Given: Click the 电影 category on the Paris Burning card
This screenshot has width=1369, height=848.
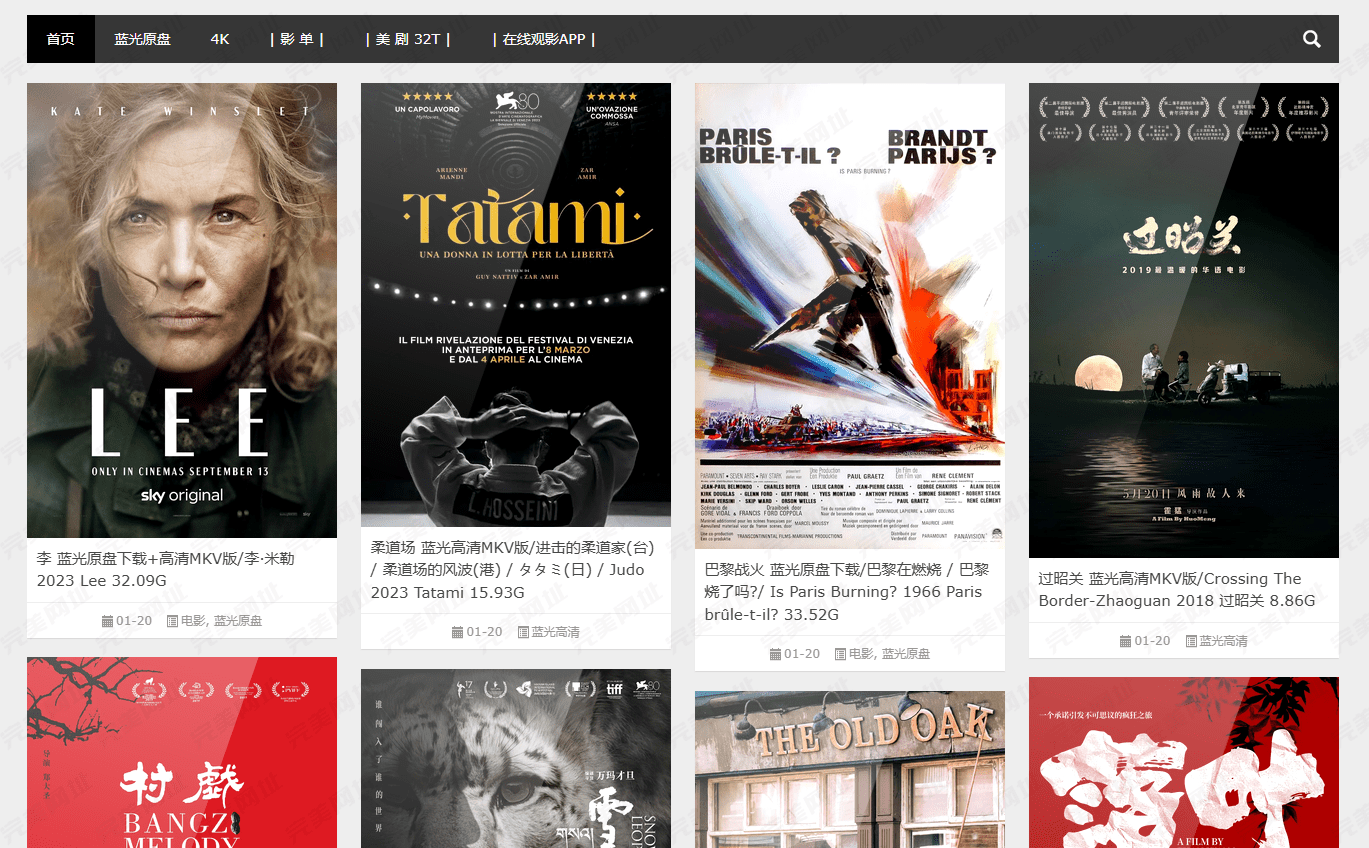Looking at the screenshot, I should [861, 654].
